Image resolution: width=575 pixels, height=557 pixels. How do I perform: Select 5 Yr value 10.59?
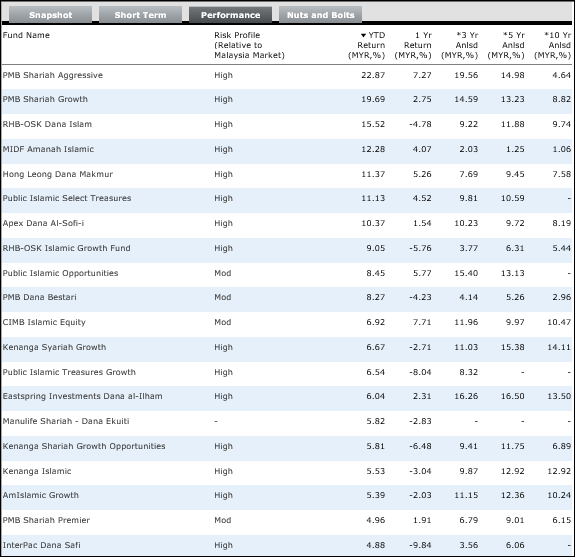pyautogui.click(x=513, y=198)
